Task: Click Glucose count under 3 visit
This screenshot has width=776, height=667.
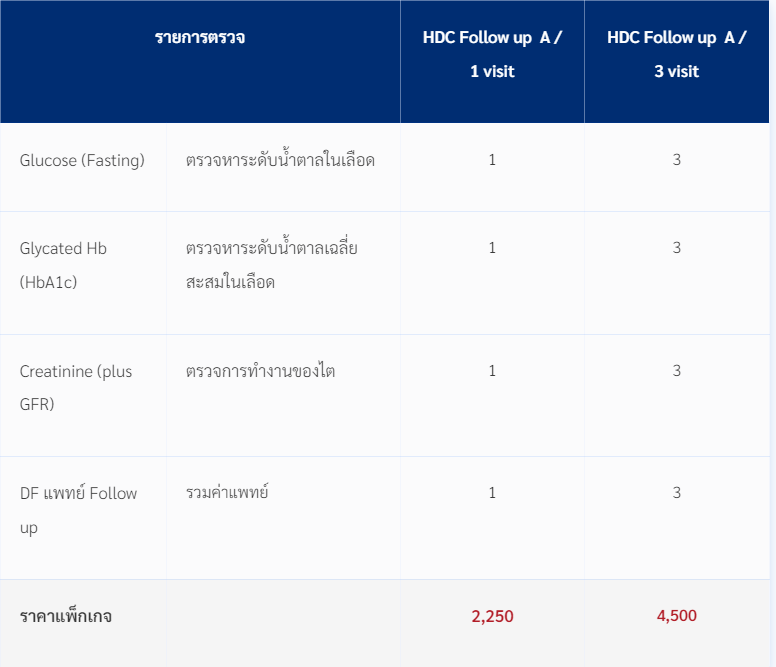Action: pos(677,160)
